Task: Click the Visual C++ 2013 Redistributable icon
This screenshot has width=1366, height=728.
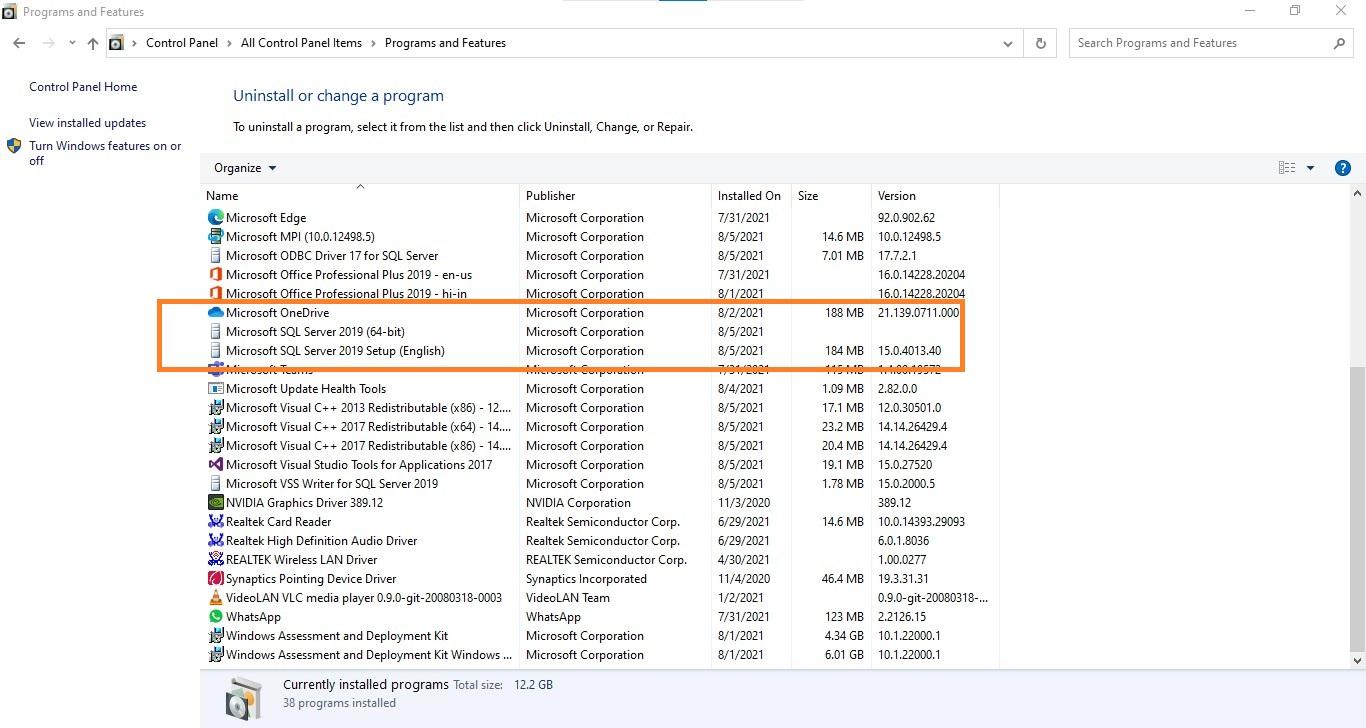Action: [x=215, y=408]
